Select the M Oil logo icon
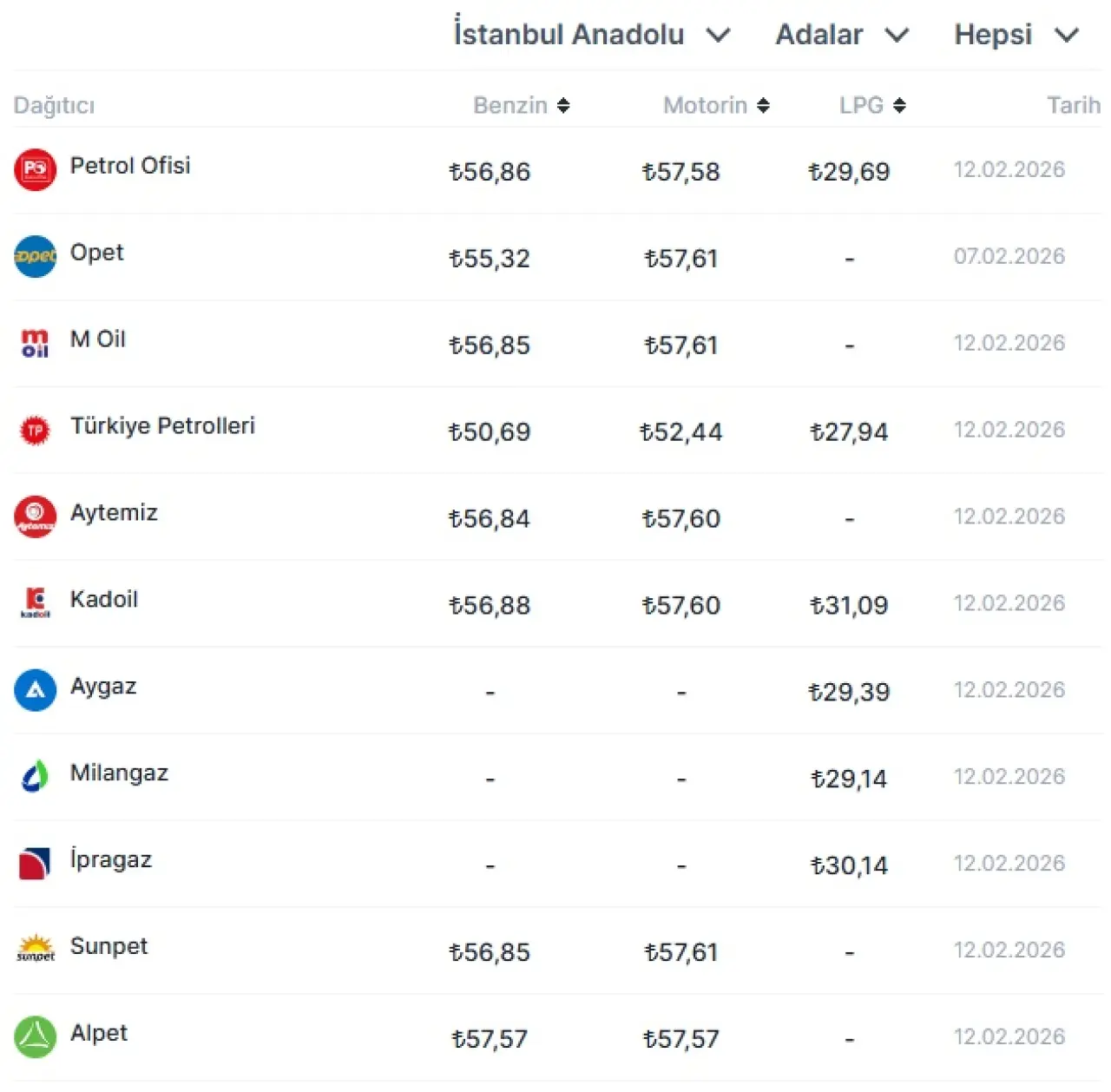Image resolution: width=1111 pixels, height=1092 pixels. pos(35,343)
